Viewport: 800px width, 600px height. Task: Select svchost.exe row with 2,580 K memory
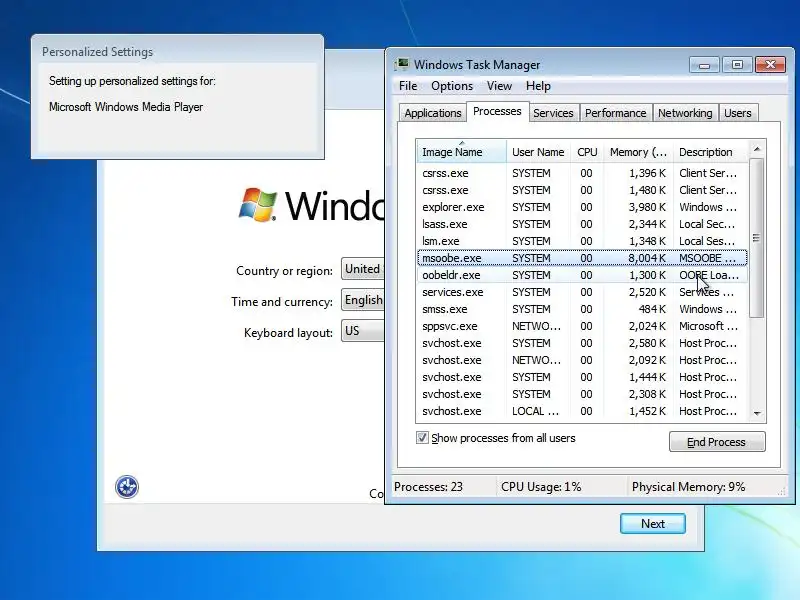tap(582, 343)
